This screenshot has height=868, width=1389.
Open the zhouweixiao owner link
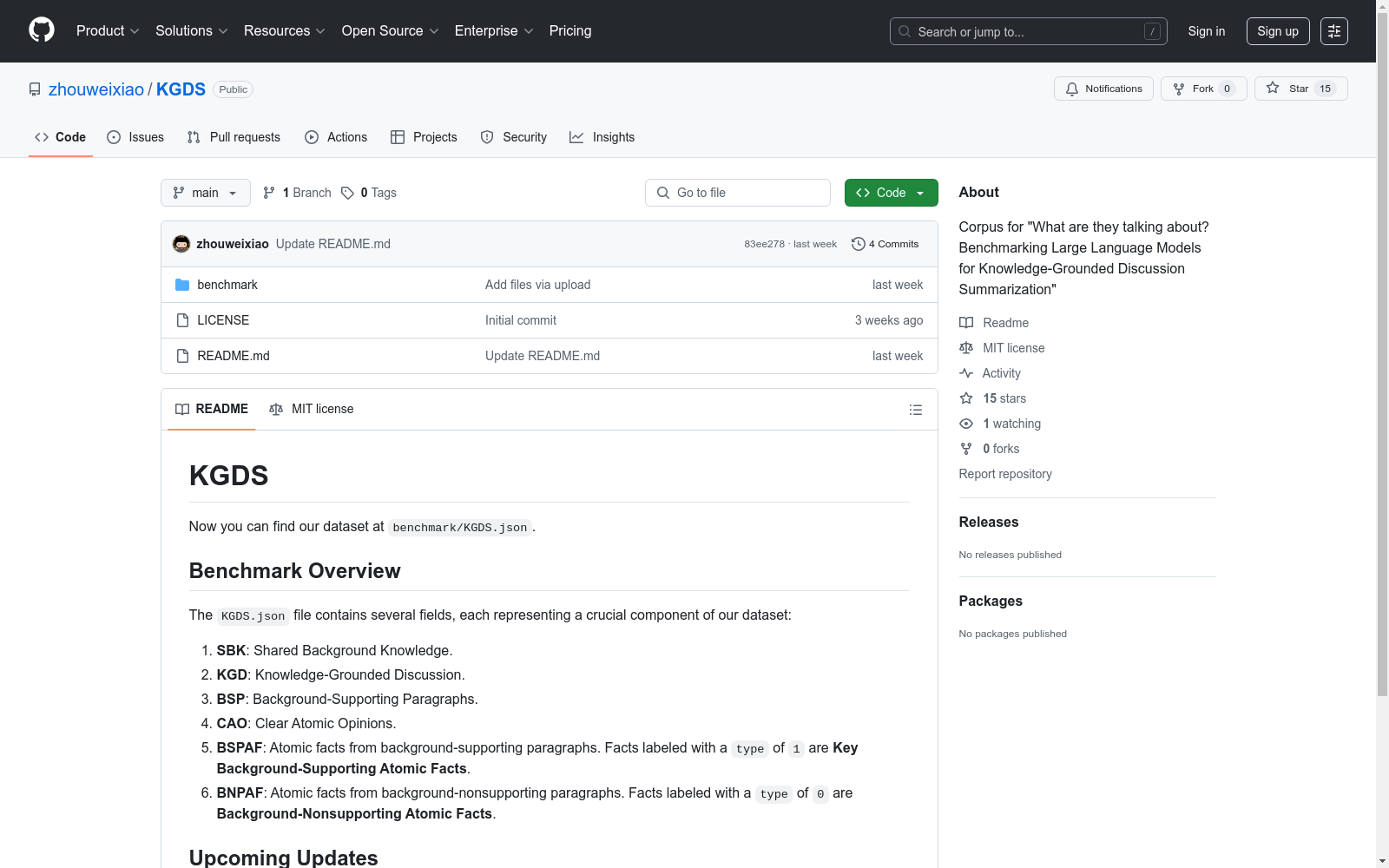(x=96, y=89)
